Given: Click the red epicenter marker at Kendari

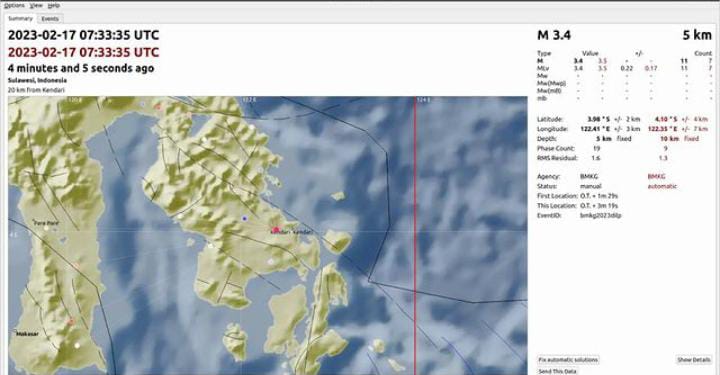Looking at the screenshot, I should click(276, 229).
